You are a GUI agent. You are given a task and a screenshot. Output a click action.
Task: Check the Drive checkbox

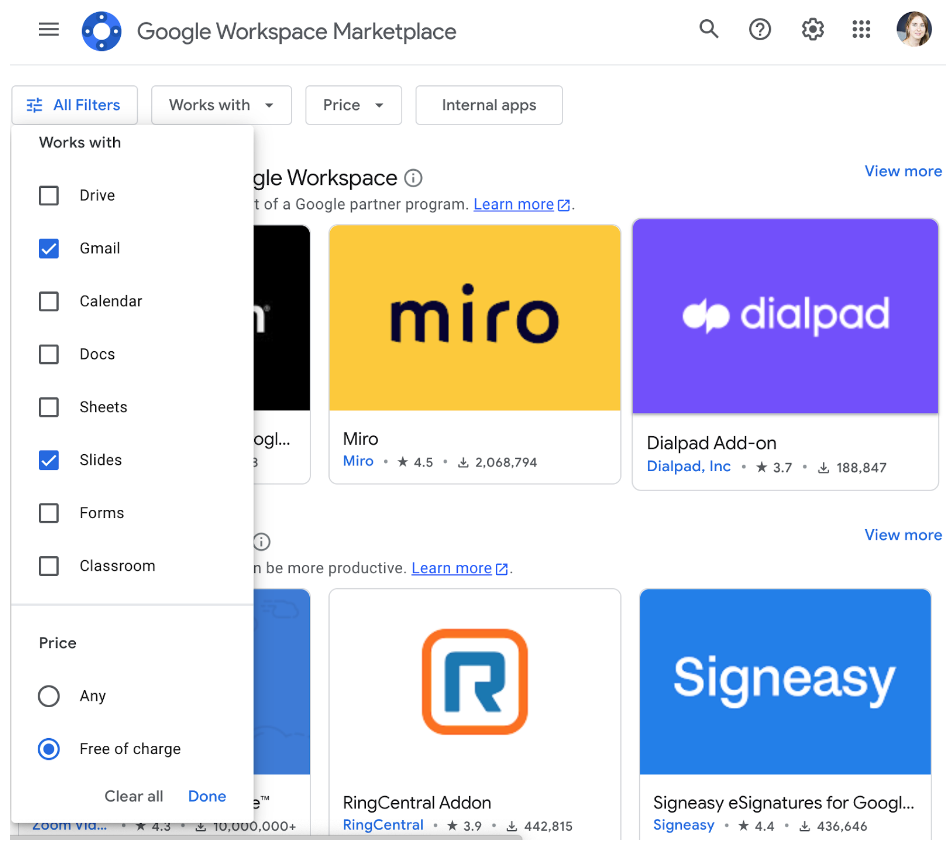click(49, 195)
